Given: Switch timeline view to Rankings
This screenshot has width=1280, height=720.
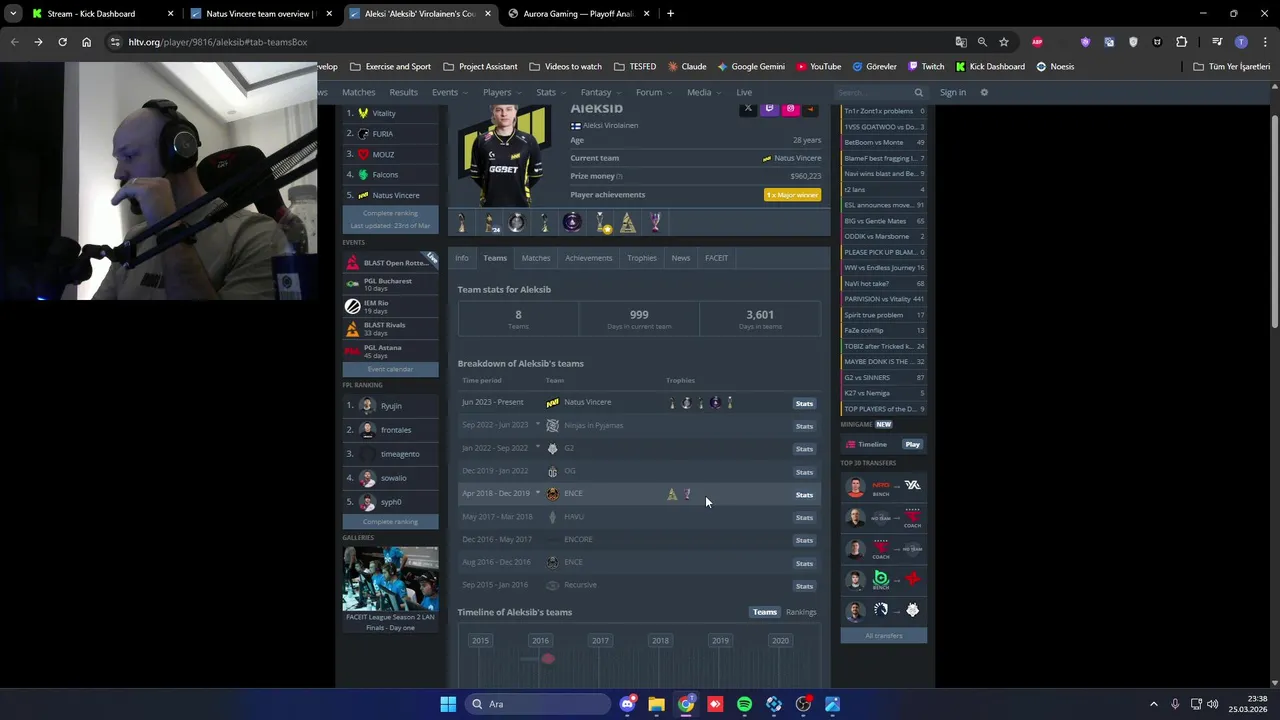Looking at the screenshot, I should click(x=801, y=612).
